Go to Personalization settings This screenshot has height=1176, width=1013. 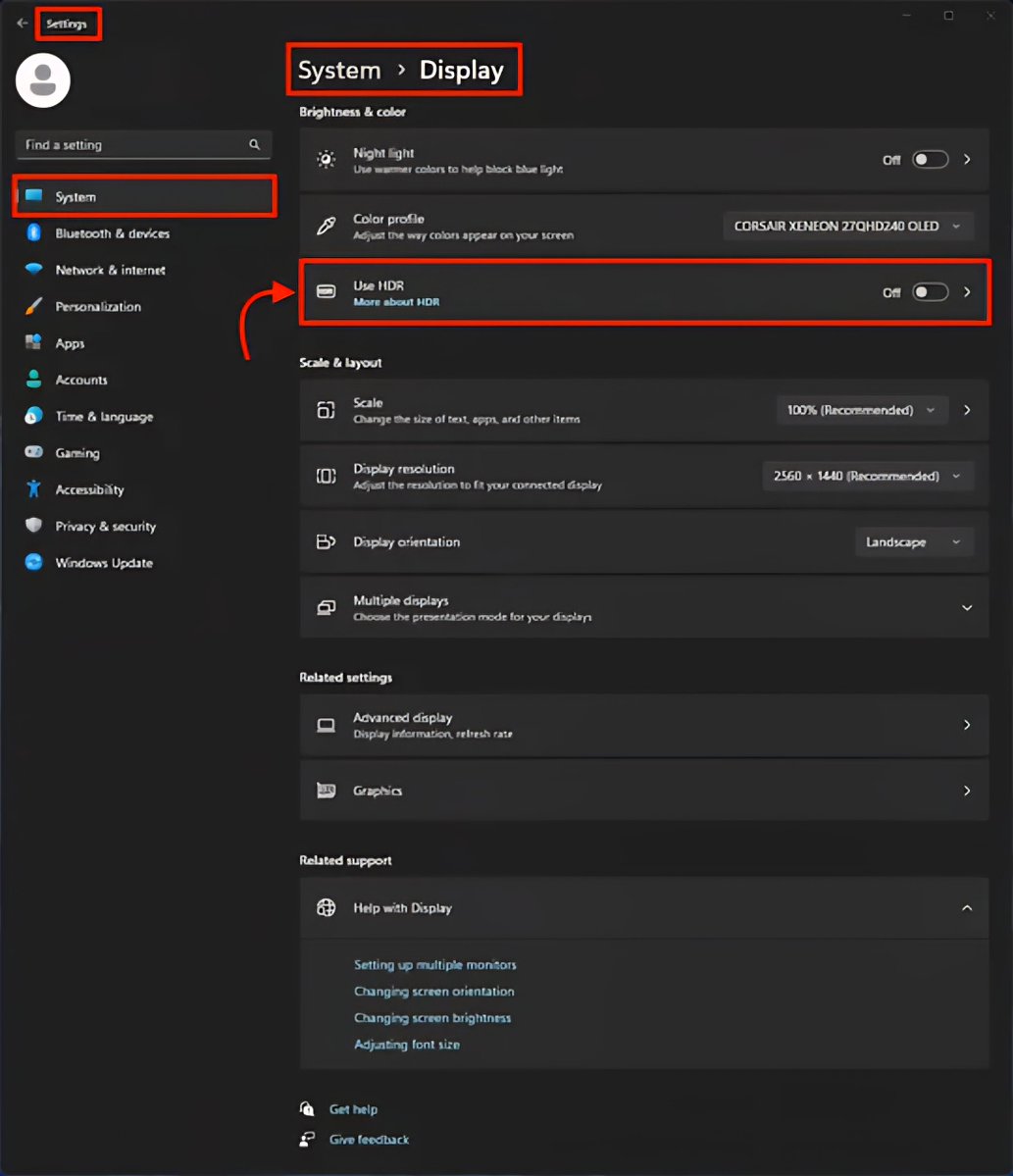coord(145,306)
